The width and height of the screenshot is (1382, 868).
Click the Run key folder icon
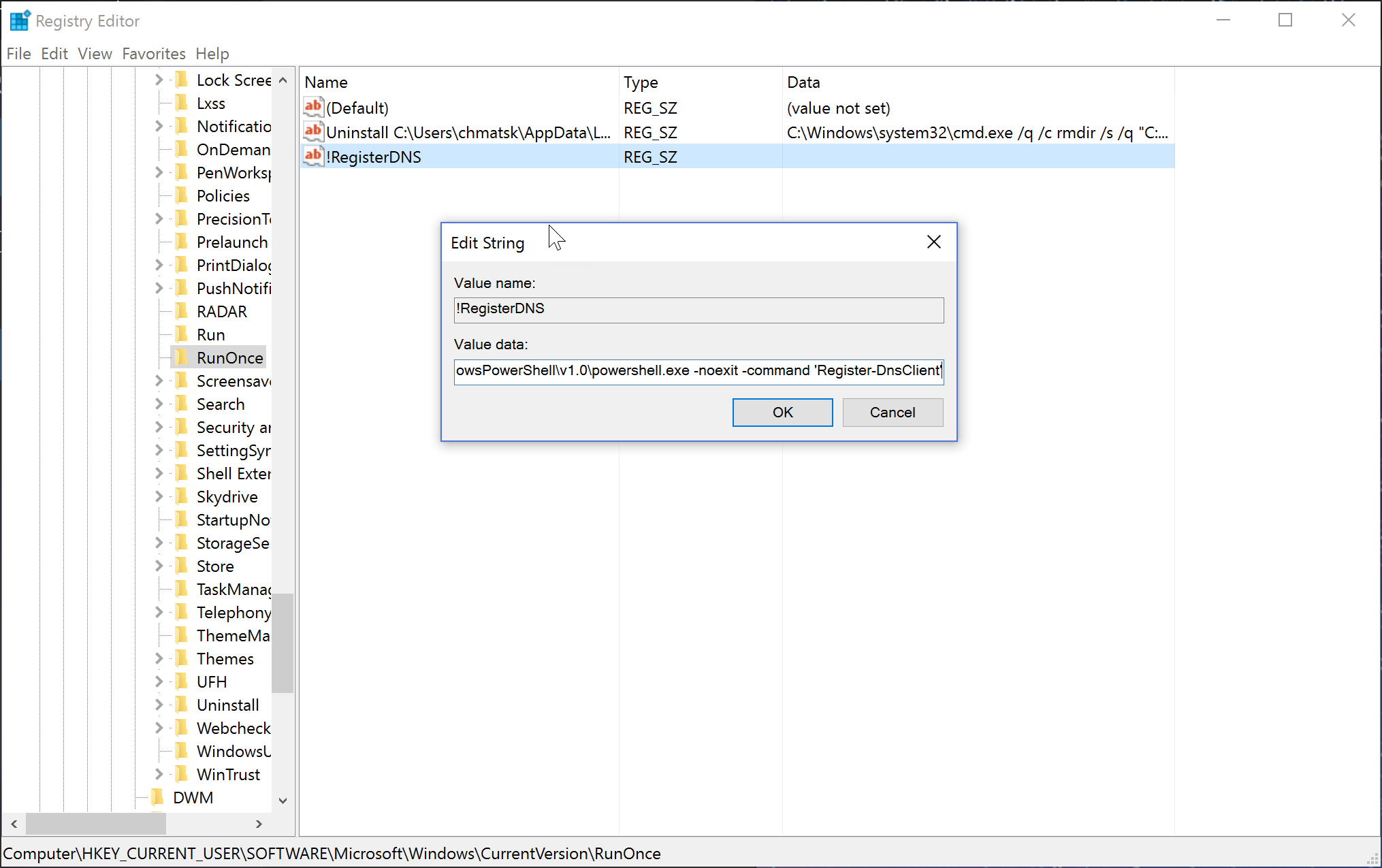[181, 334]
